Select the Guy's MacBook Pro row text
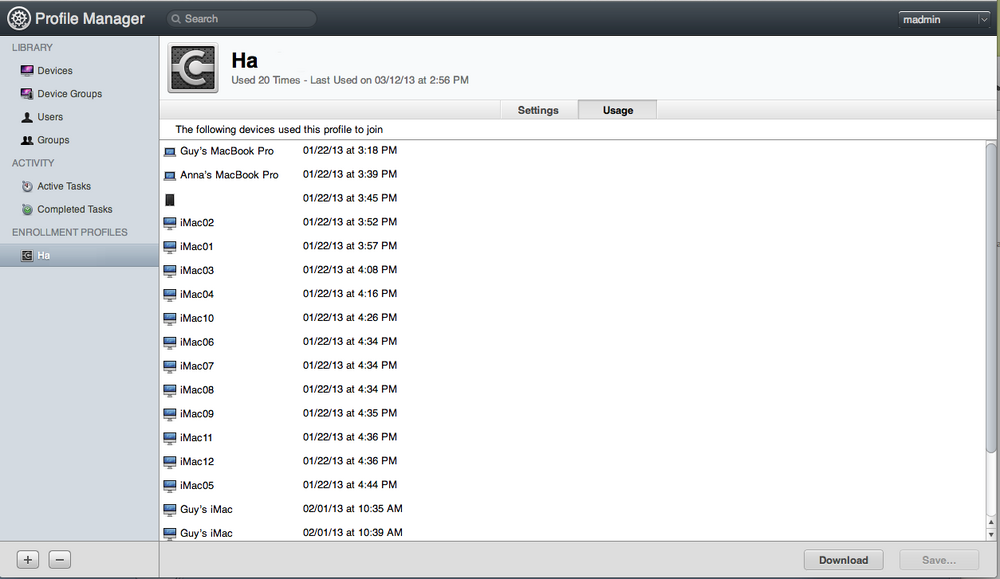The height and width of the screenshot is (579, 1000). pyautogui.click(x=226, y=151)
